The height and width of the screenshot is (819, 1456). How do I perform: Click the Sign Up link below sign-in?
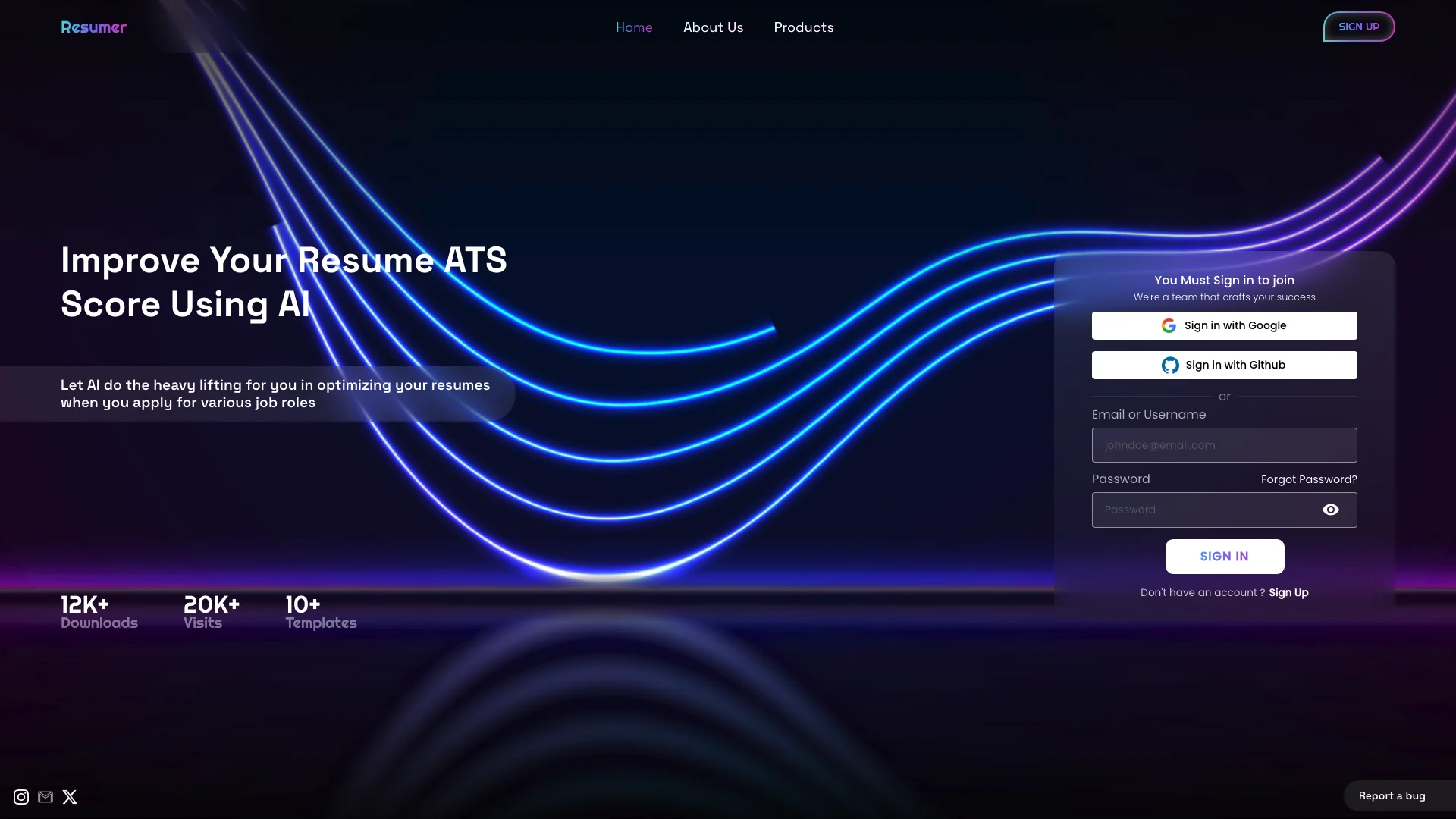[1288, 592]
